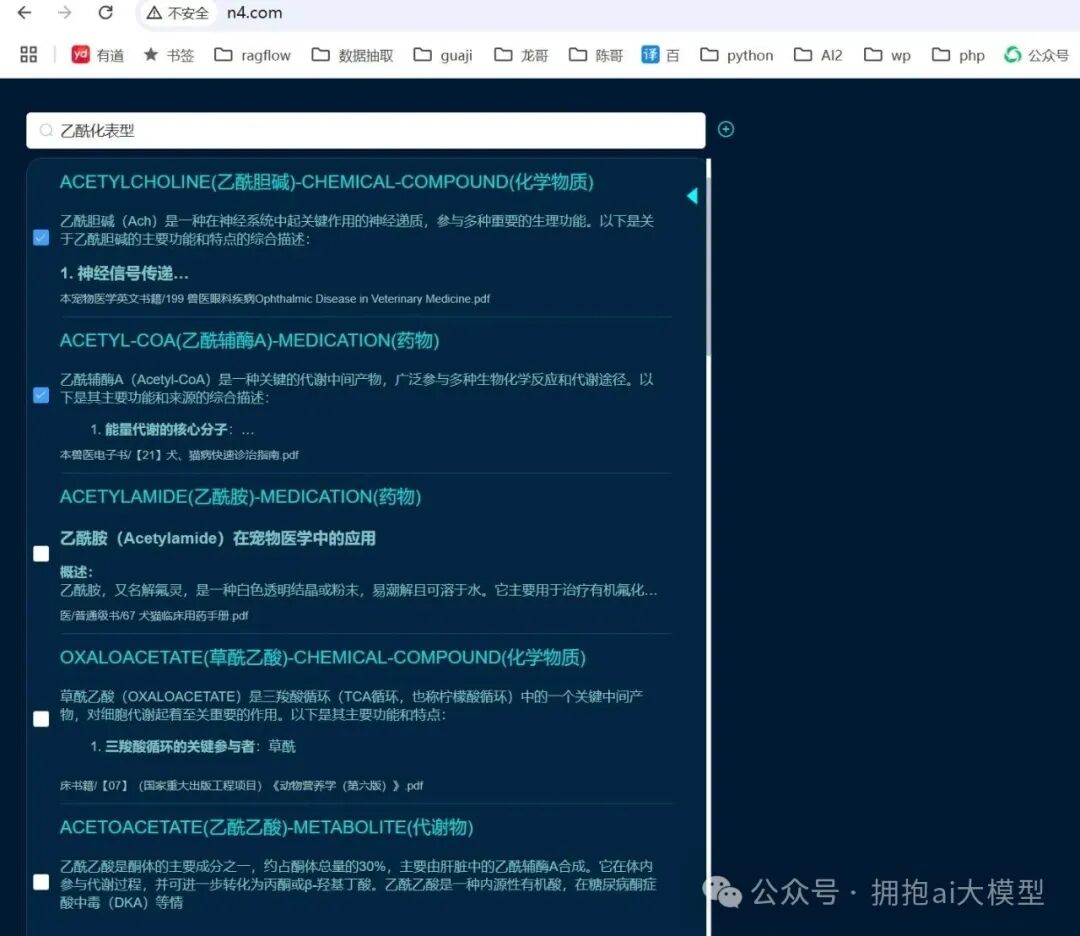Click inside the 乙酰化表型 search input field
This screenshot has width=1080, height=936.
coord(300,130)
